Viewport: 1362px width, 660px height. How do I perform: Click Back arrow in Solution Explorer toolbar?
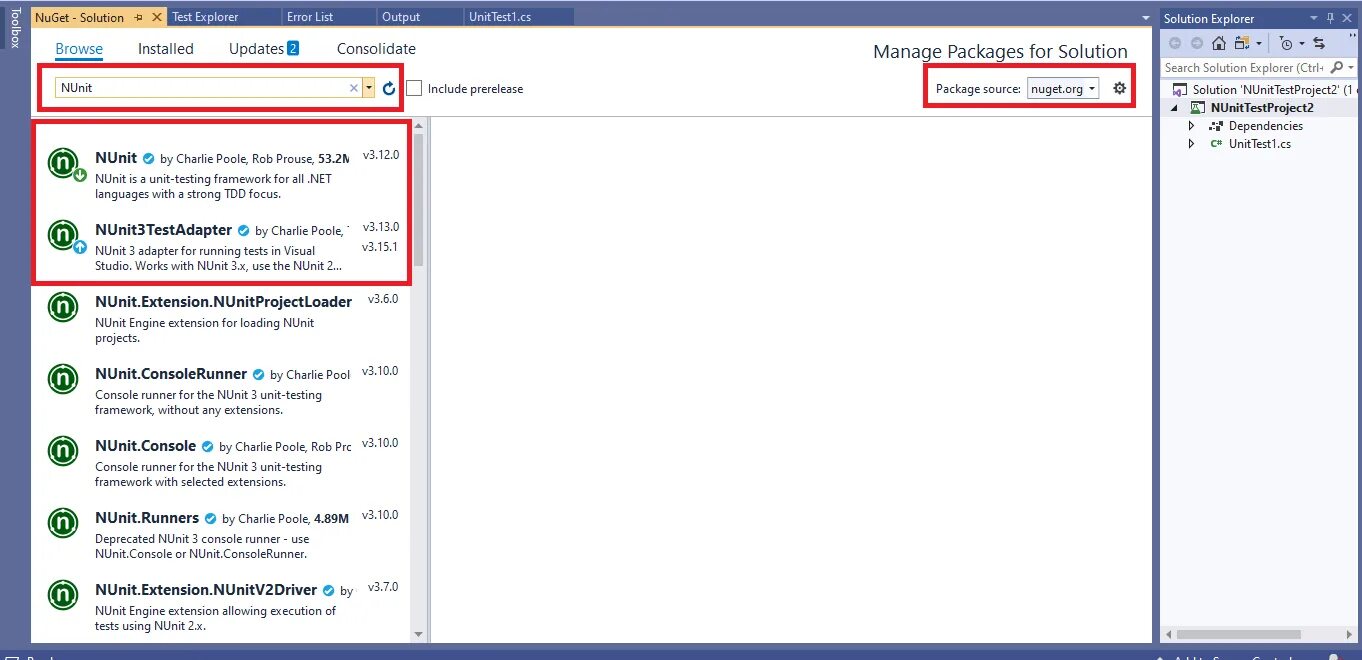(1175, 43)
